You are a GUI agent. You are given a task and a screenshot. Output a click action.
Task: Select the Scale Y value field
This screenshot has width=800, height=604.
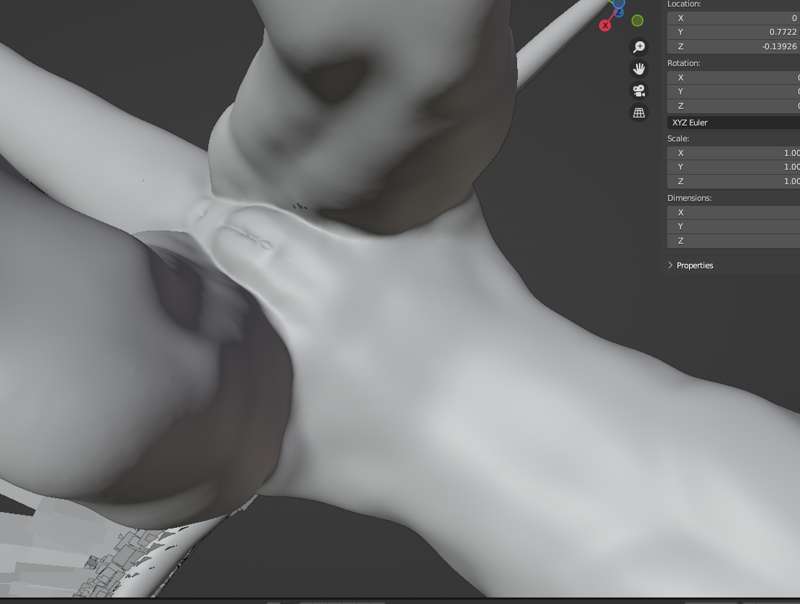(733, 167)
